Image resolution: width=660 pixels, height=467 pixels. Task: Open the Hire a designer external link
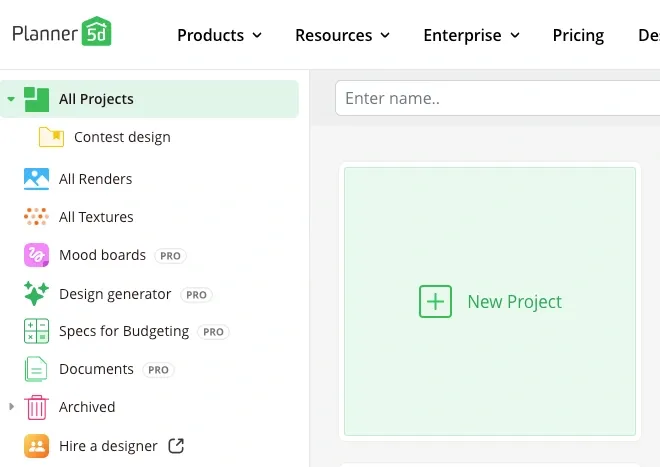click(x=176, y=446)
